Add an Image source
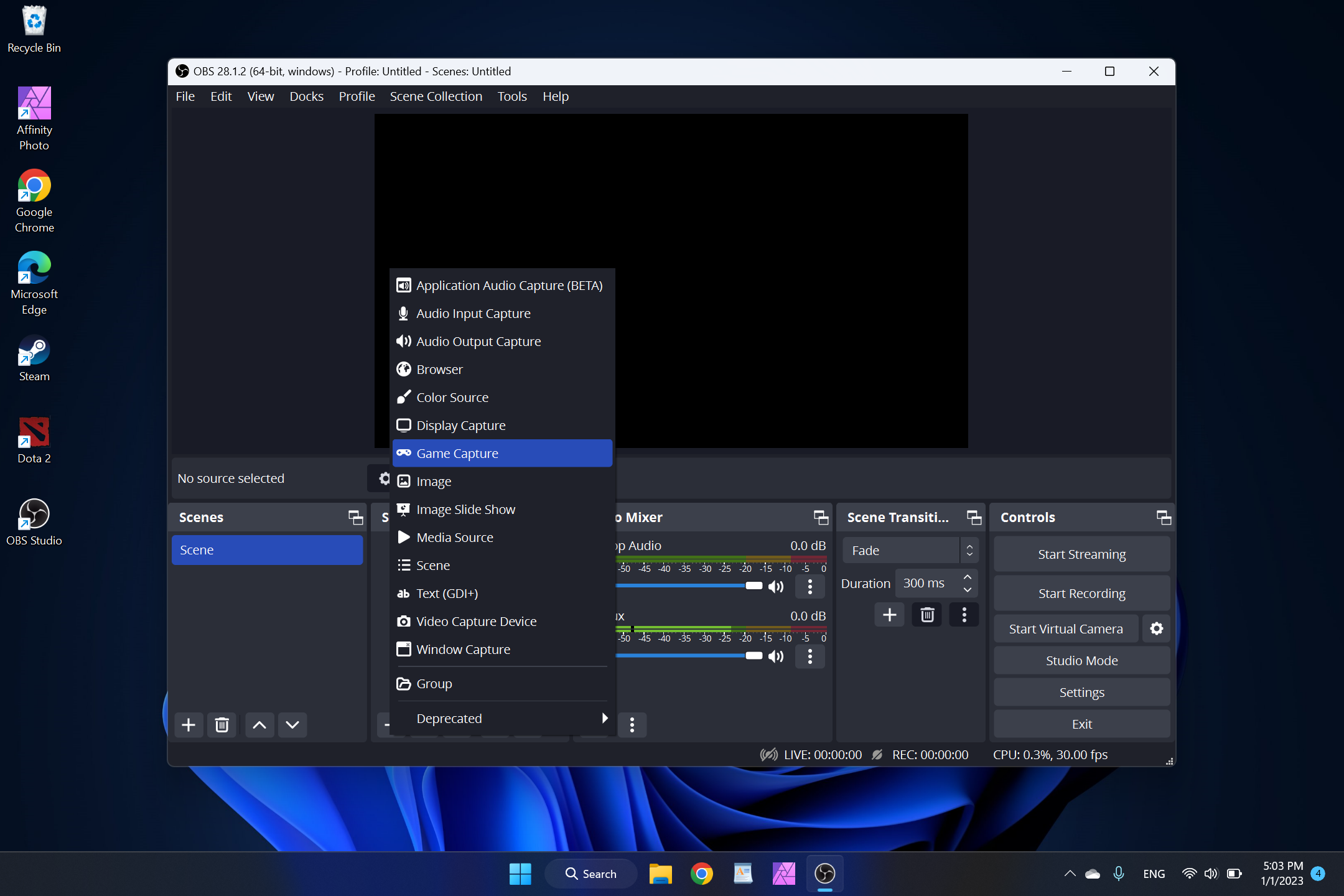1344x896 pixels. 502,482
